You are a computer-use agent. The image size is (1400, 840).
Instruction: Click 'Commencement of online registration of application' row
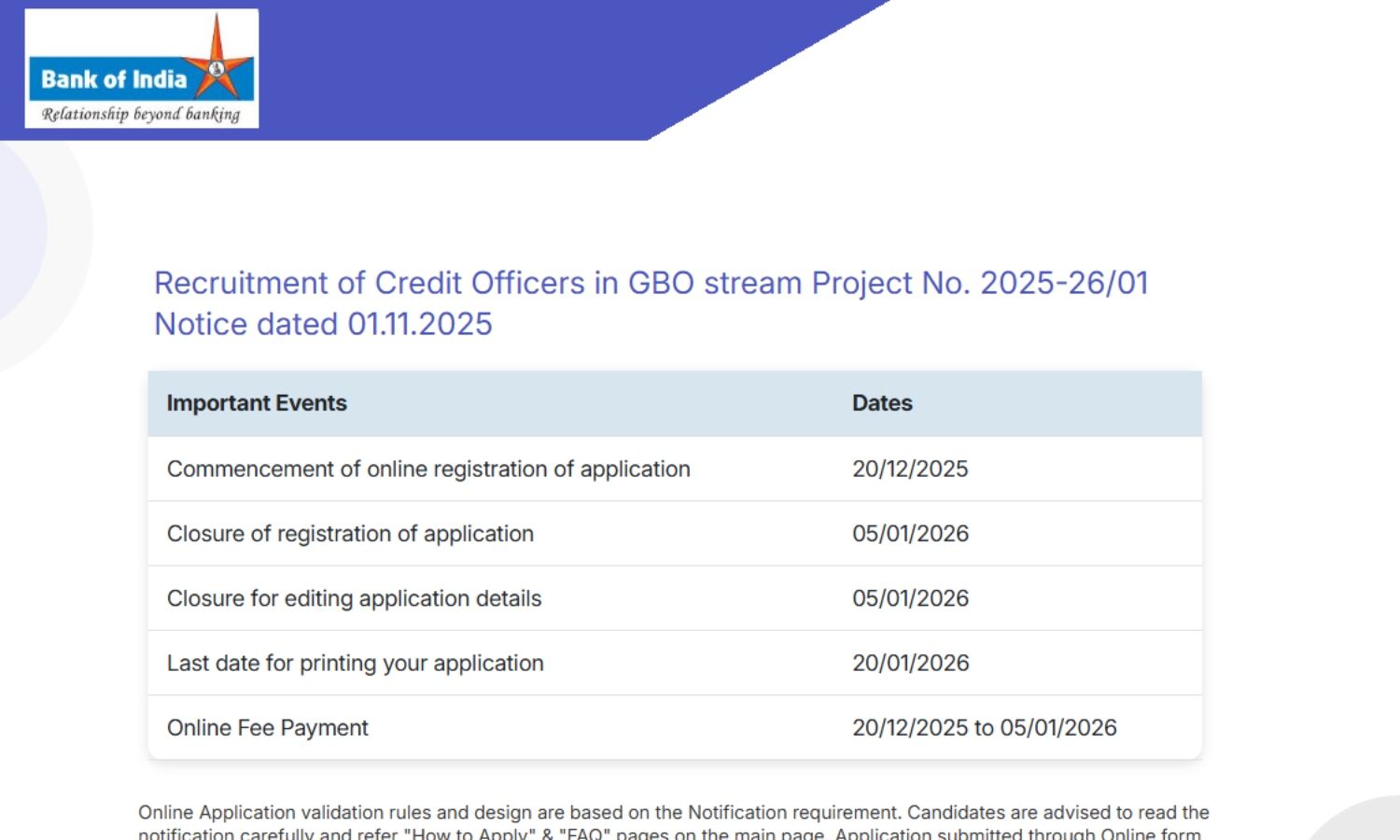coord(428,469)
